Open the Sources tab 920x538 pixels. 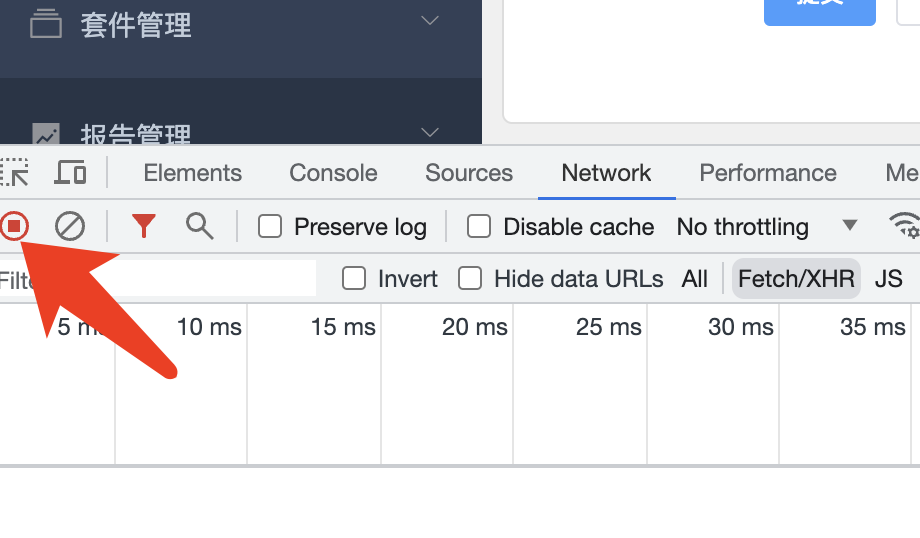[x=469, y=173]
